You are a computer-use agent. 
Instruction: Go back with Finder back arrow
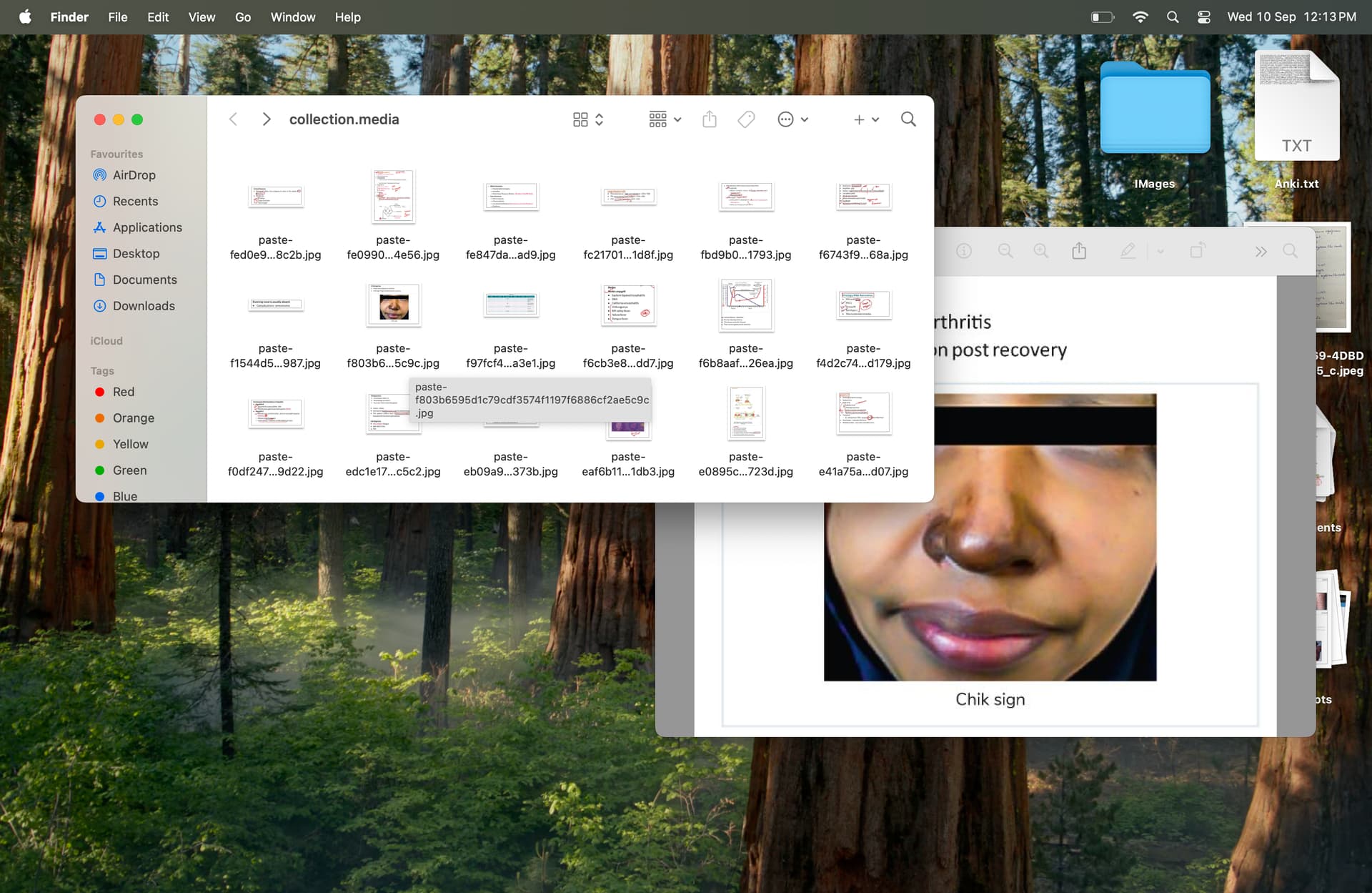[233, 119]
